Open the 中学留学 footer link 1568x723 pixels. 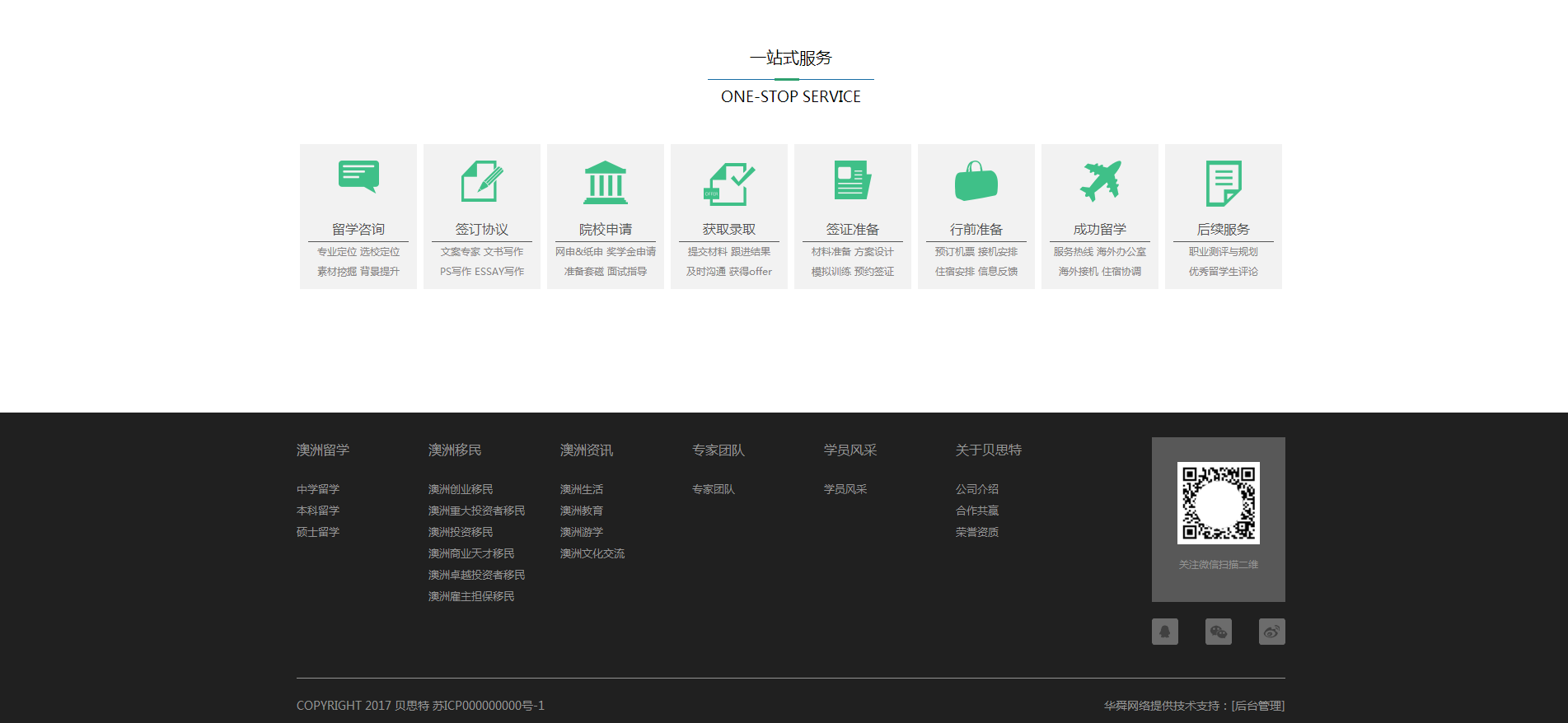318,489
